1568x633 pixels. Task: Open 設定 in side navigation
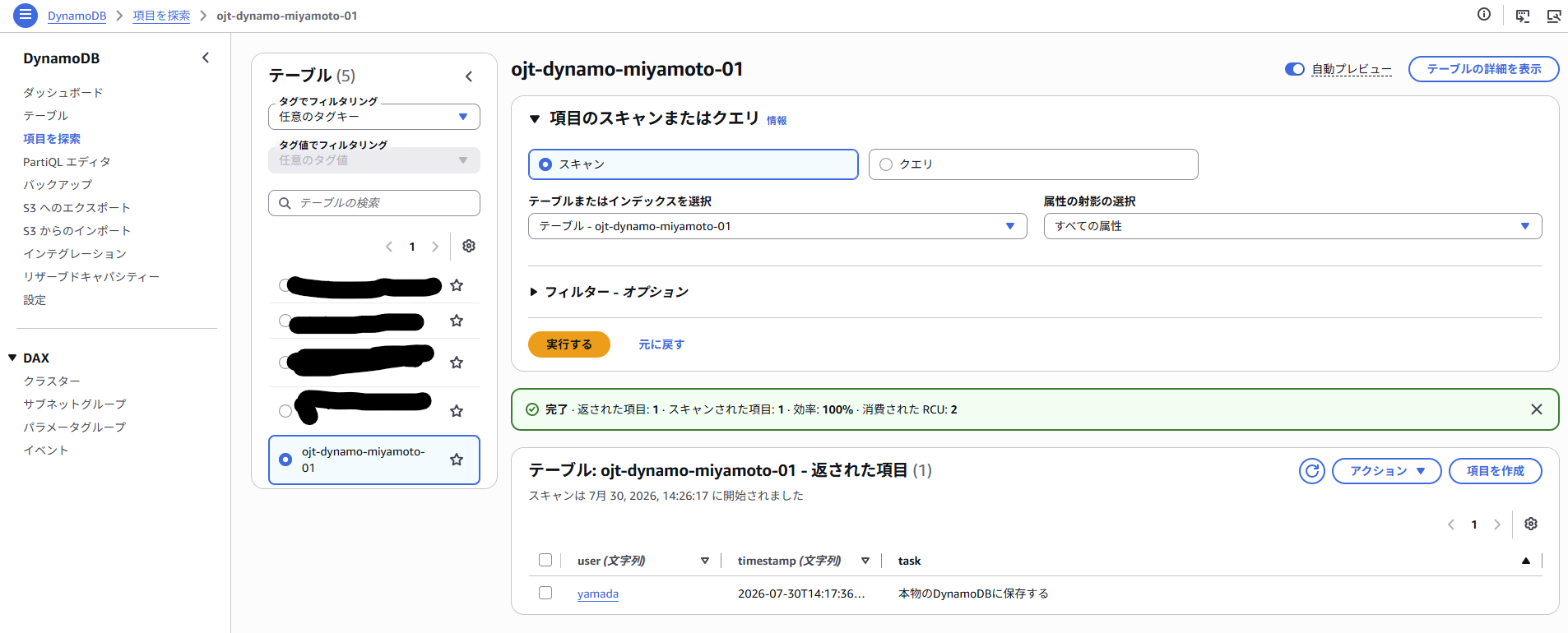coord(35,300)
